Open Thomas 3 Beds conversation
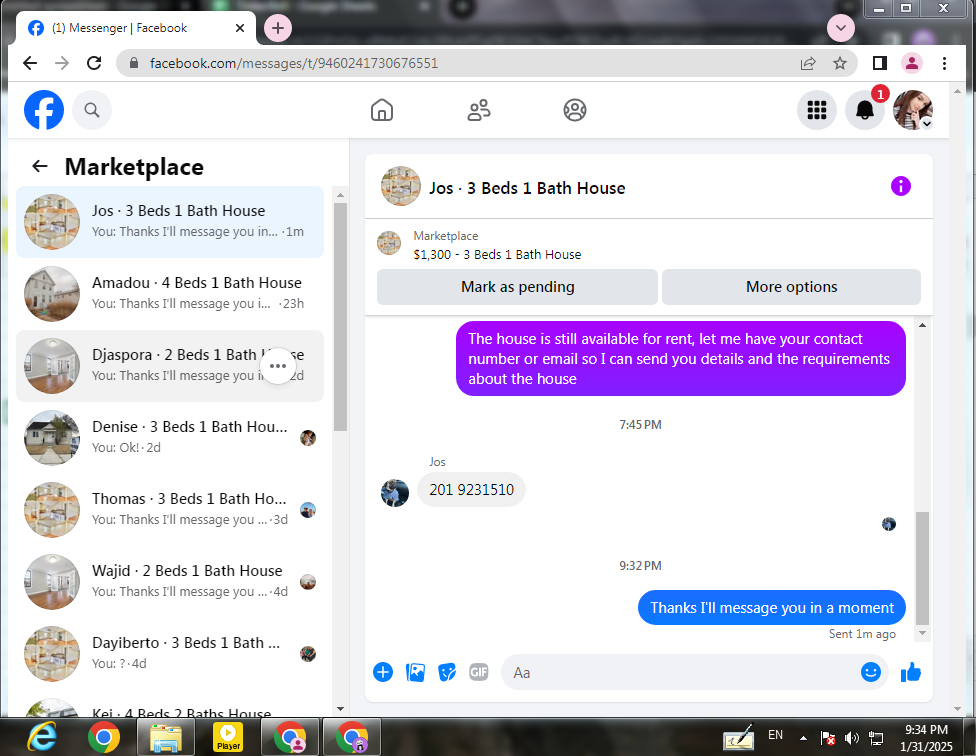The image size is (976, 756). pos(170,510)
